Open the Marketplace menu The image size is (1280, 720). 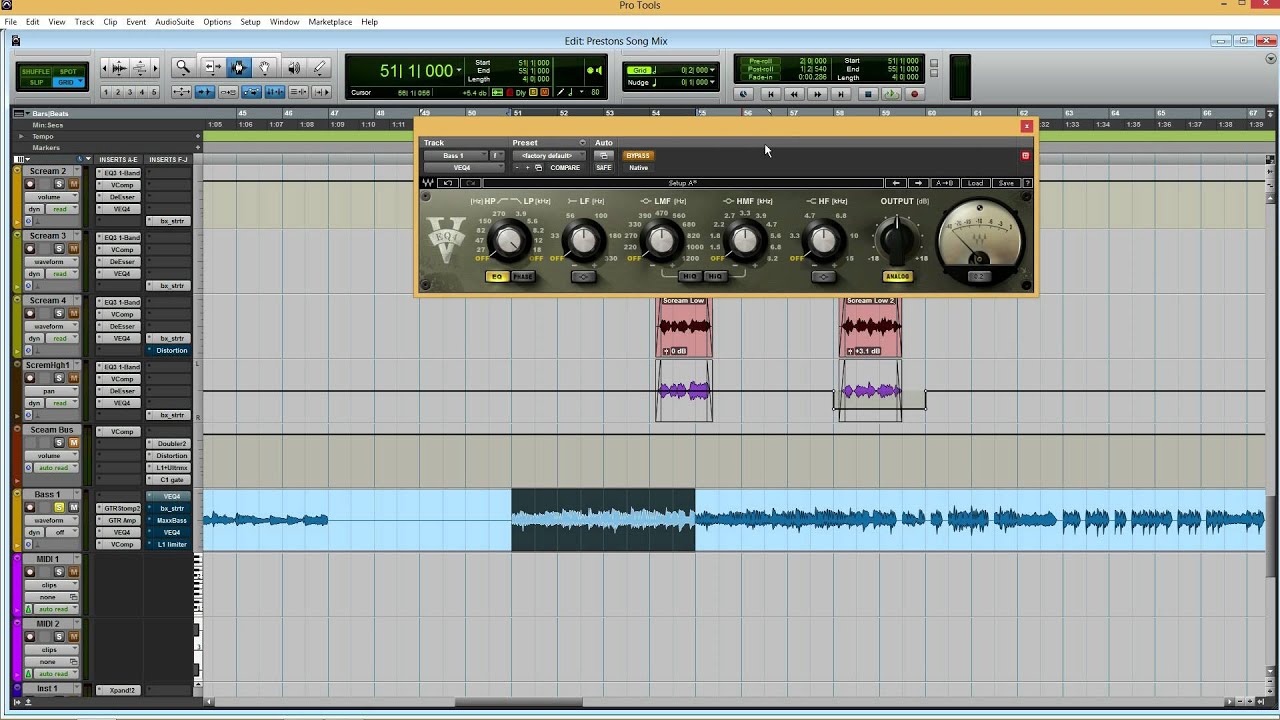(330, 22)
